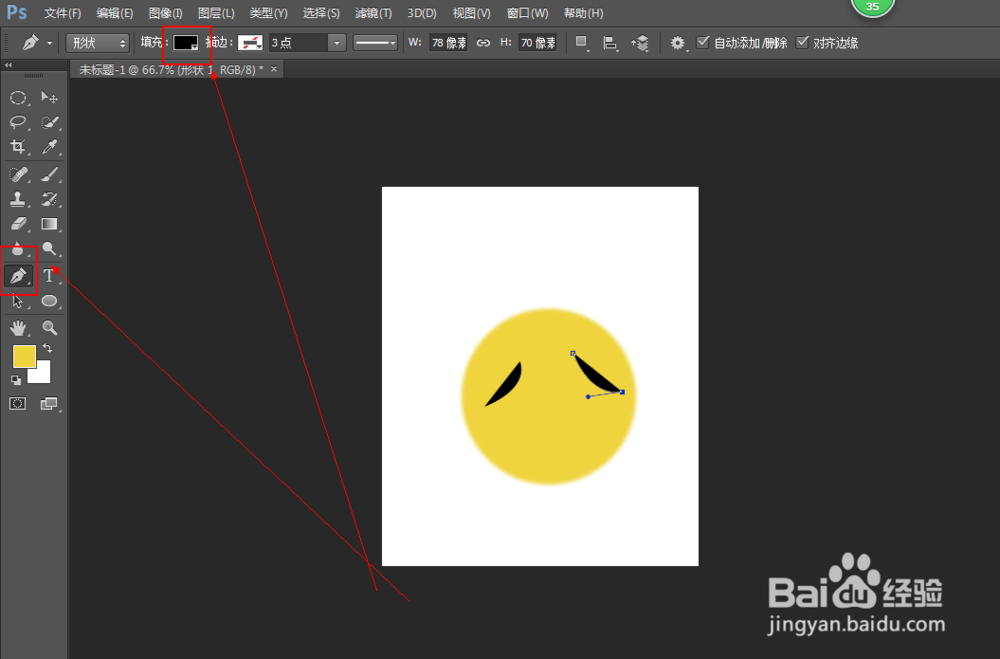Select the Path Selection tool
Image resolution: width=1000 pixels, height=659 pixels.
(18, 301)
